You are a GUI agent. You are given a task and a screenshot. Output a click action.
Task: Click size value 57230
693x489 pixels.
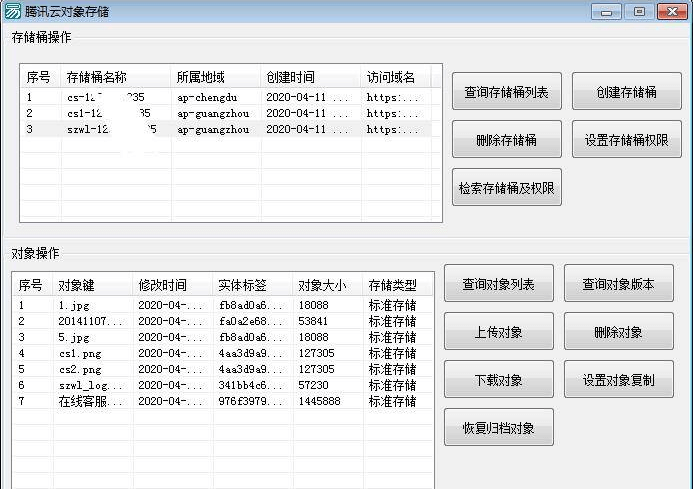pos(313,385)
